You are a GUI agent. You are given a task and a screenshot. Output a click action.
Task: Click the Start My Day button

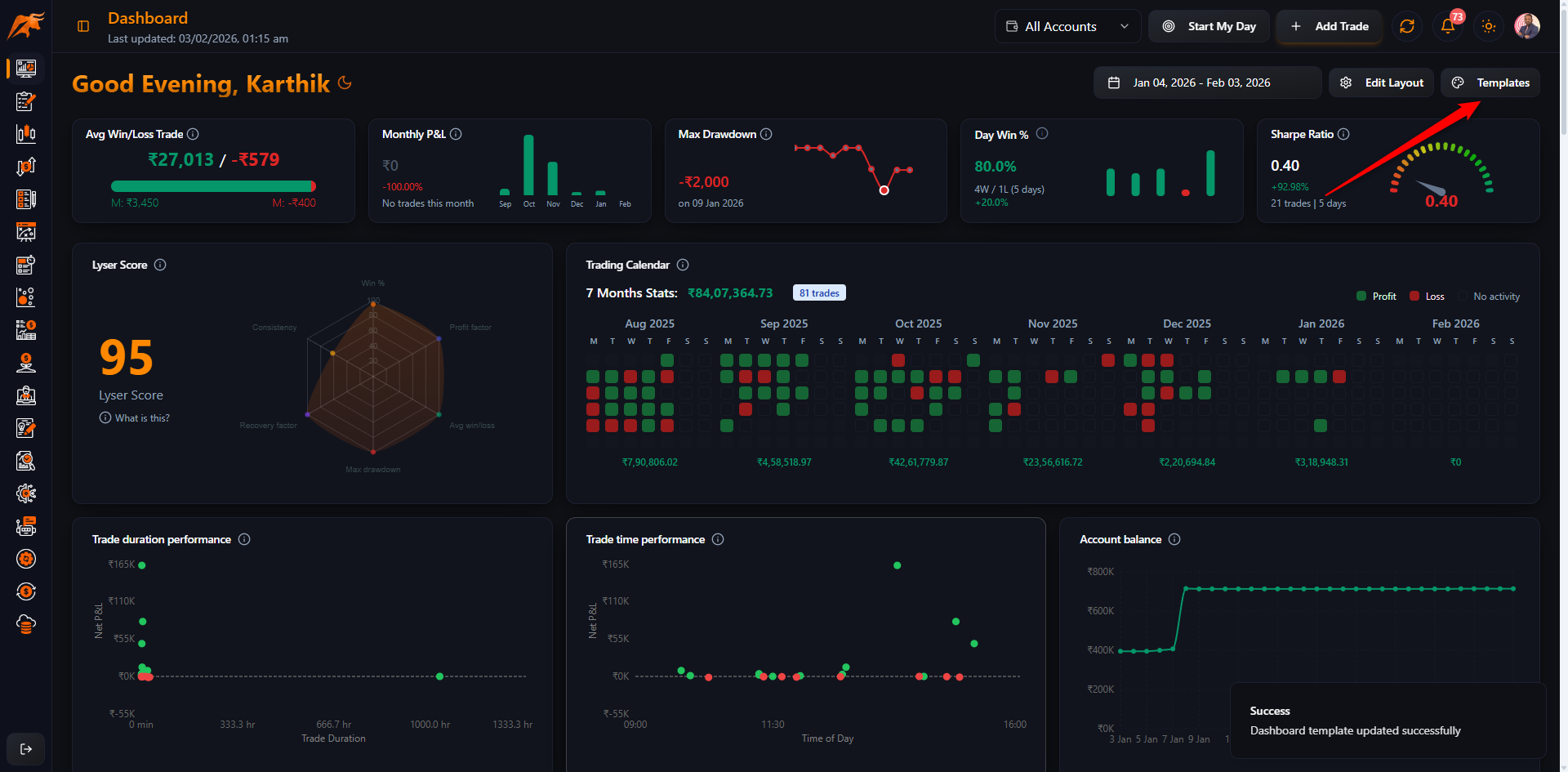pos(1209,26)
